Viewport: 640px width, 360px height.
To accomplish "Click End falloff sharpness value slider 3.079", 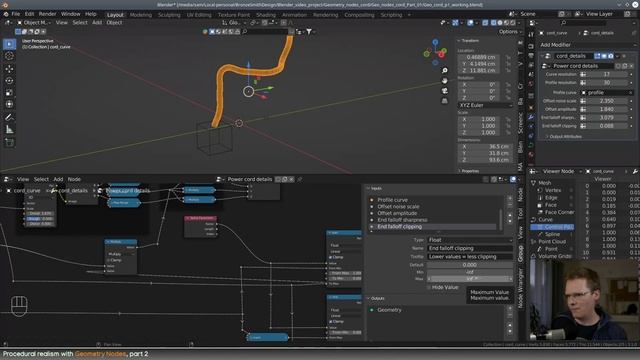I will [x=607, y=118].
